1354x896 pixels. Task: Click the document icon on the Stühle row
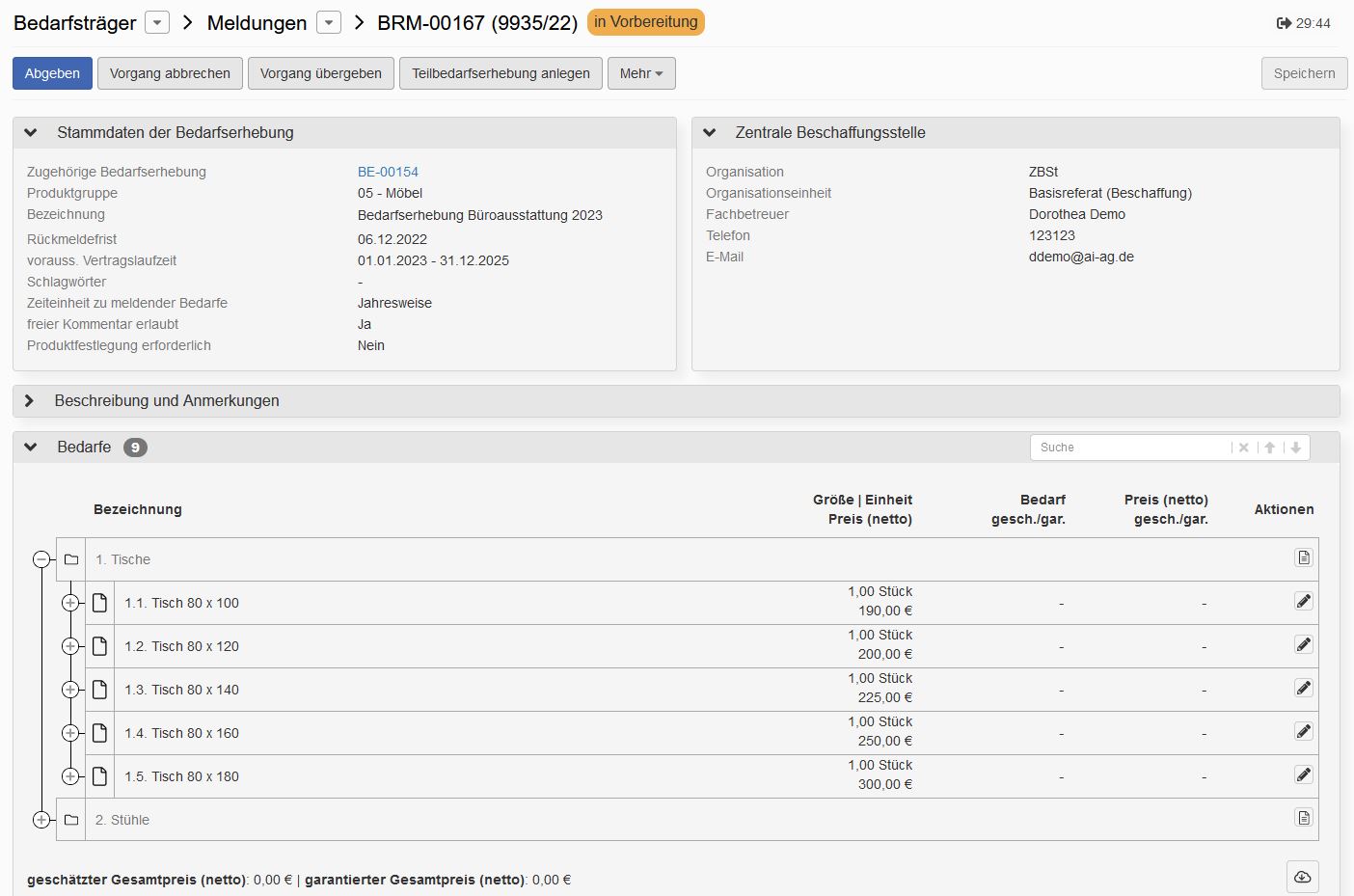pyautogui.click(x=1303, y=818)
